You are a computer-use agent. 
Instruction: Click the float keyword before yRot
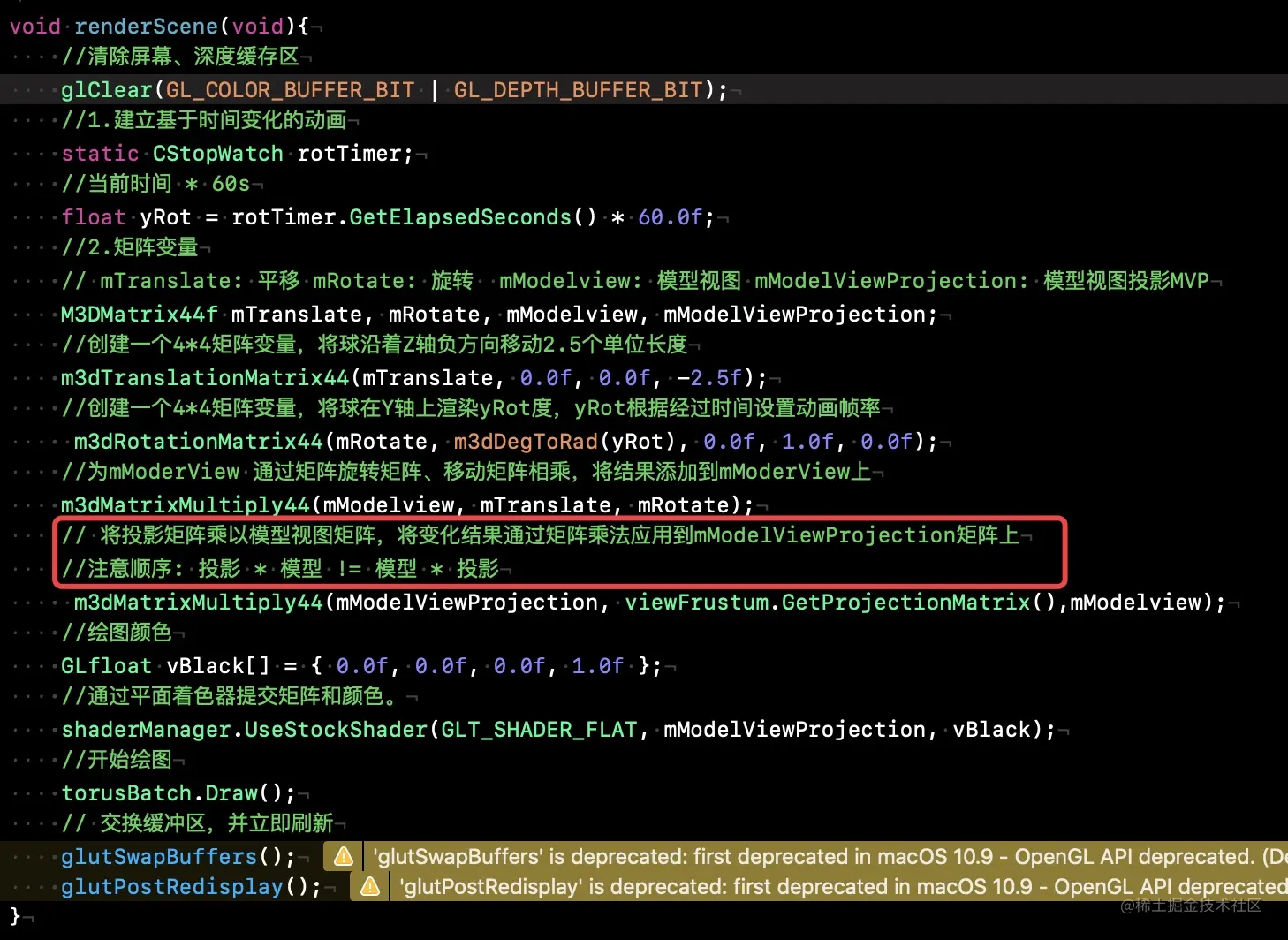click(94, 216)
